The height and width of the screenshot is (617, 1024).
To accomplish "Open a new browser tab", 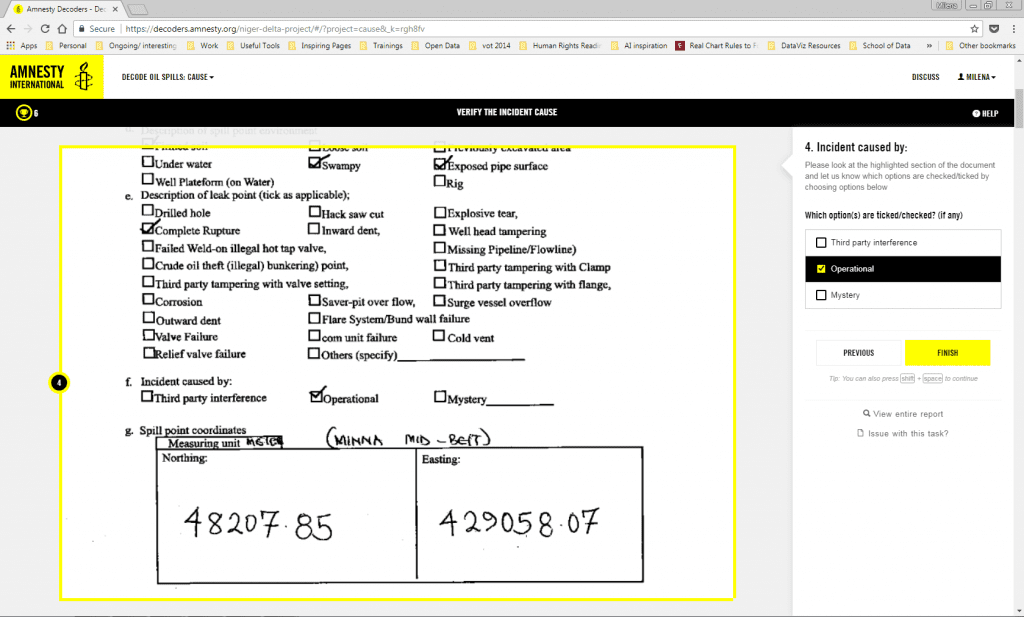I will 137,9.
